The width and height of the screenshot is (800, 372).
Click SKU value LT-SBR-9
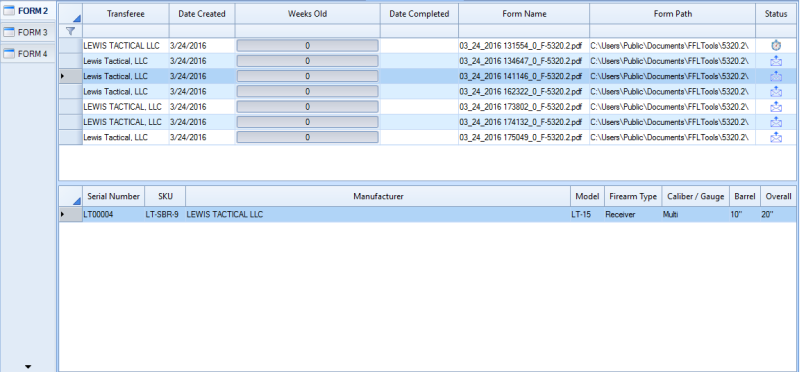(x=162, y=215)
